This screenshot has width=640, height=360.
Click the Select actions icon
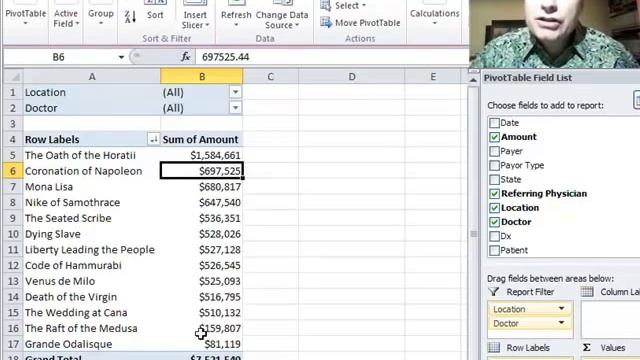click(x=325, y=6)
